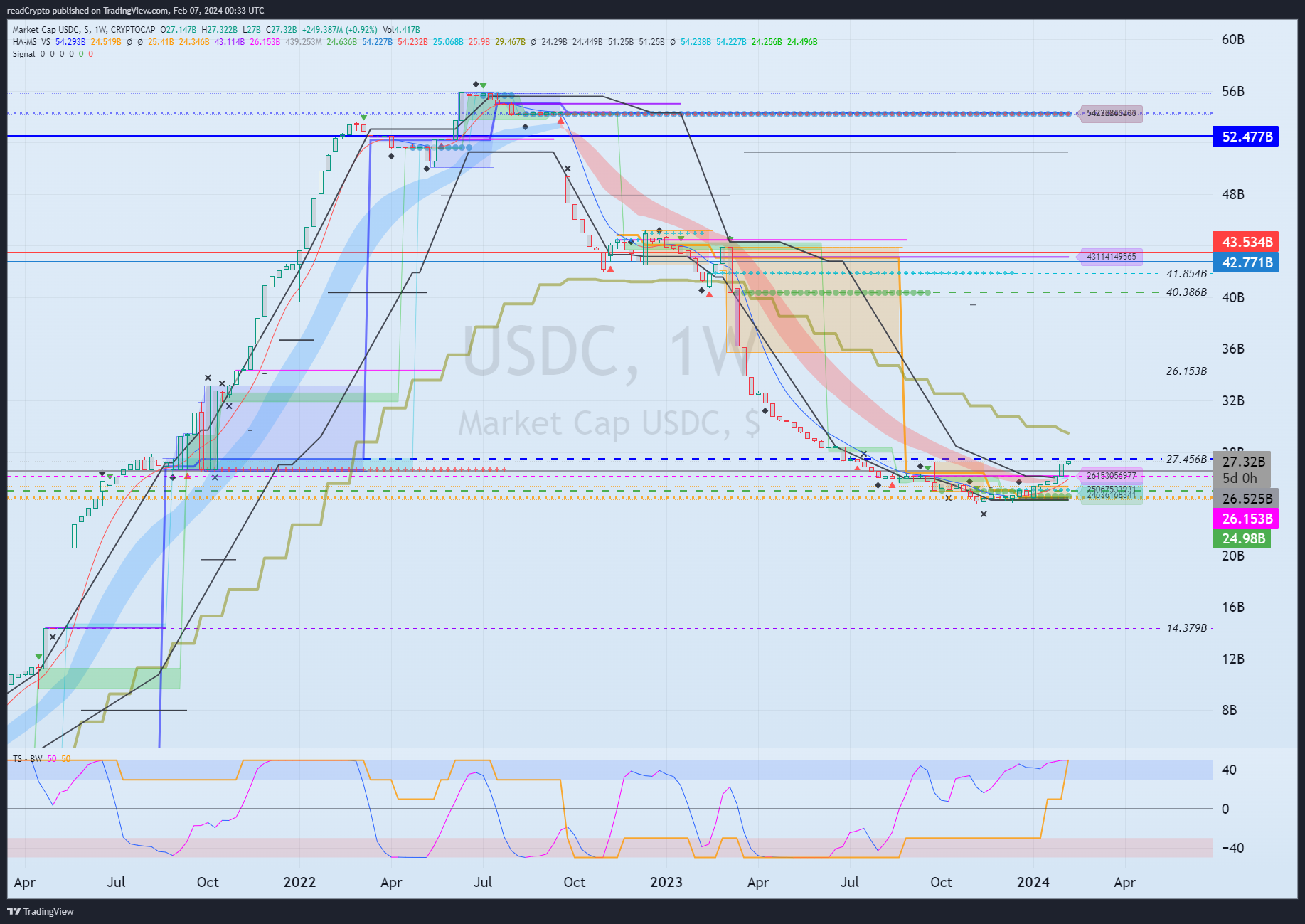Screen dimensions: 1305x924
Task: Click the H27.322B high value in legend
Action: click(x=220, y=30)
